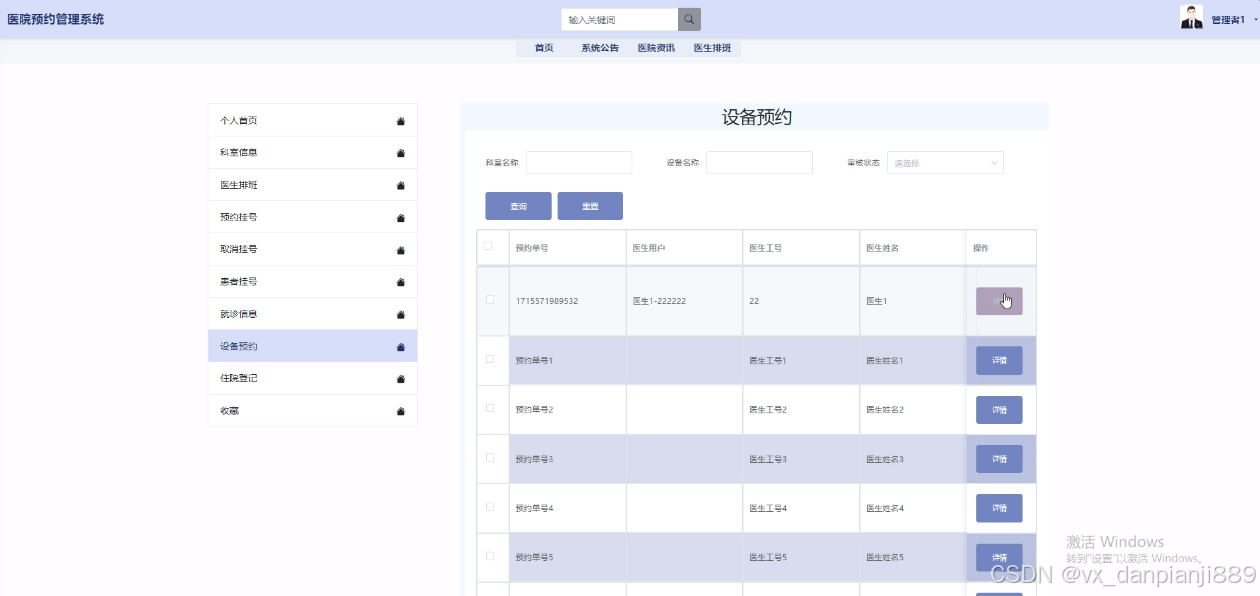Click the icon beside 住院登记
The width and height of the screenshot is (1260, 596).
[401, 379]
